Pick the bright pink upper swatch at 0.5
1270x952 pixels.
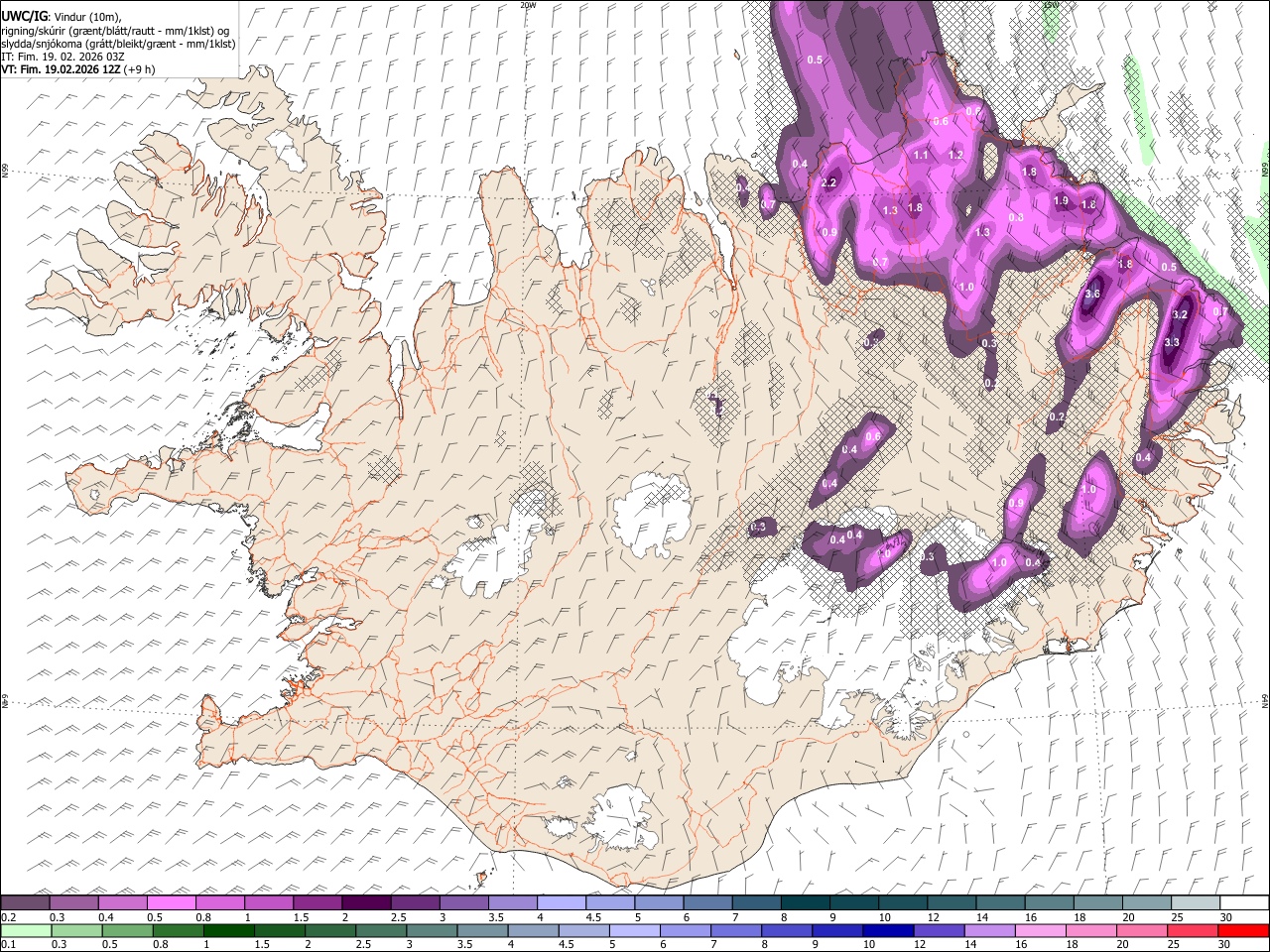[x=171, y=903]
